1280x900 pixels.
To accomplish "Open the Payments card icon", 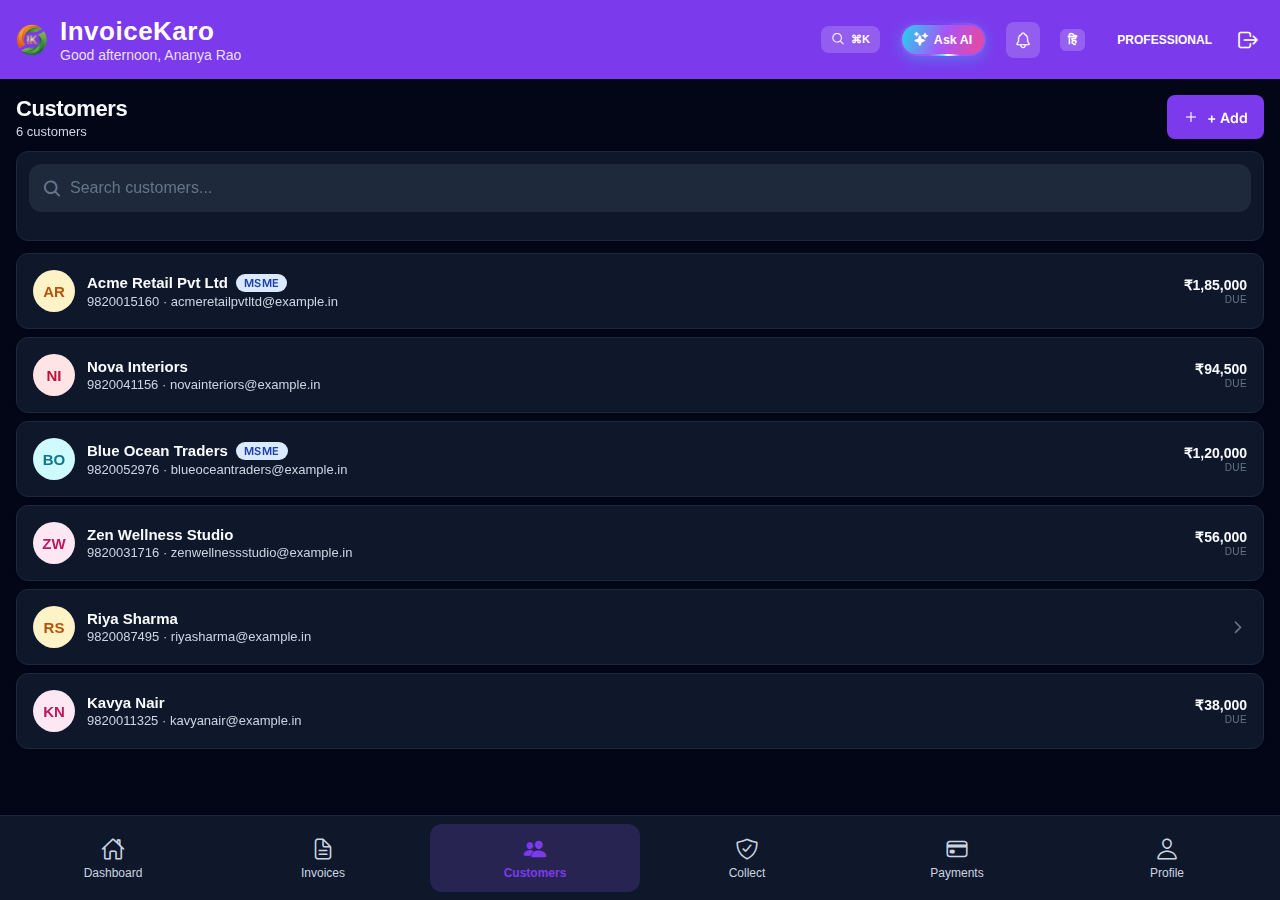I will [x=957, y=849].
